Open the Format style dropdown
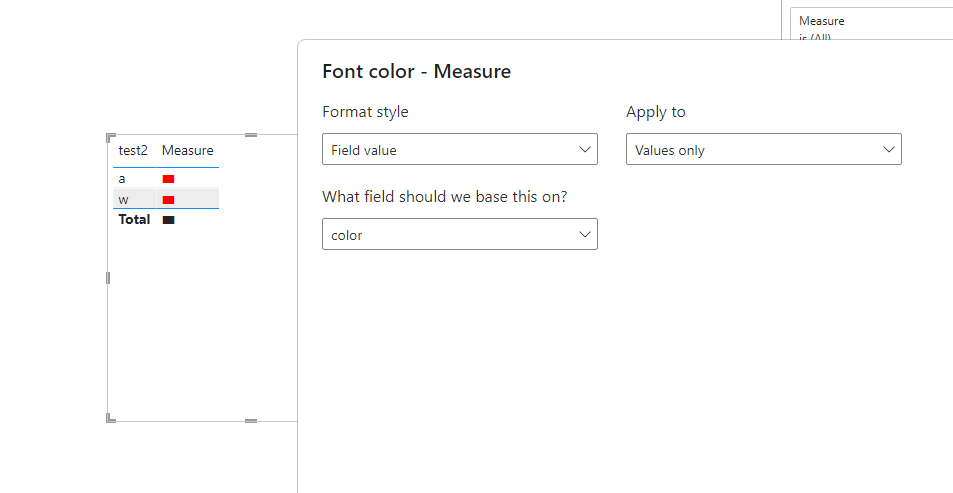 tap(459, 149)
